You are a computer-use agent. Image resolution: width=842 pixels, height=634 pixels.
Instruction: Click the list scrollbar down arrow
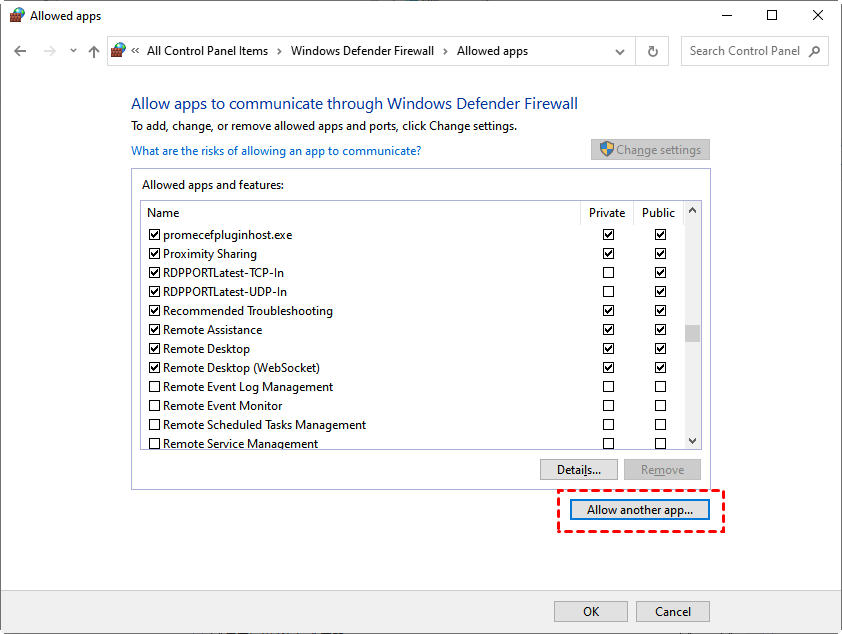tap(693, 441)
